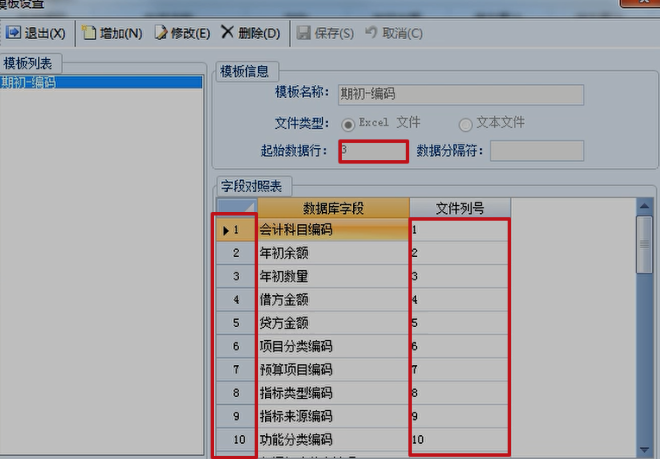Click the 修改(E) edit icon

click(161, 33)
